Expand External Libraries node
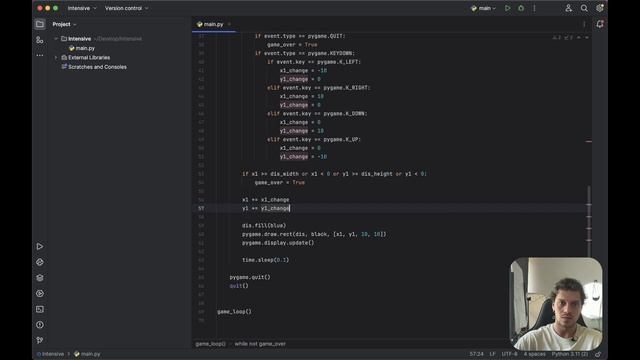This screenshot has width=640, height=360. point(56,58)
